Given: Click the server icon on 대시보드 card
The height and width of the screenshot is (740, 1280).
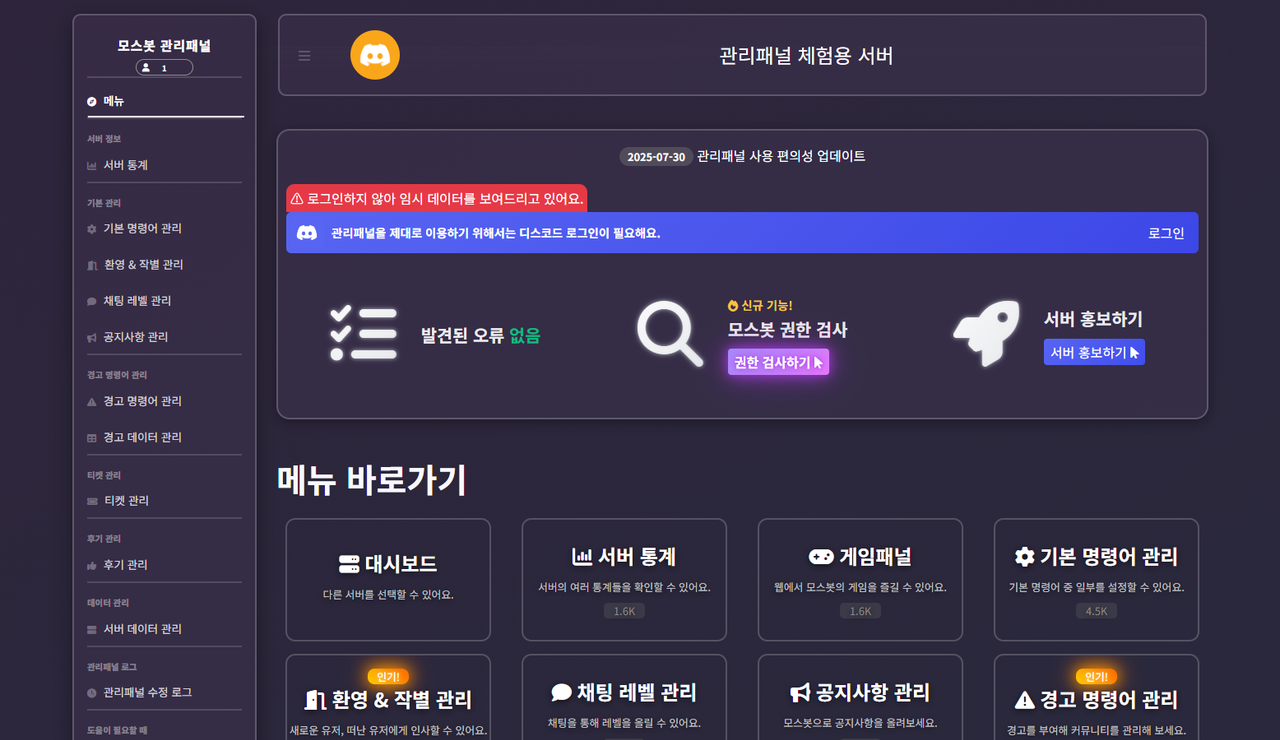Looking at the screenshot, I should click(349, 564).
